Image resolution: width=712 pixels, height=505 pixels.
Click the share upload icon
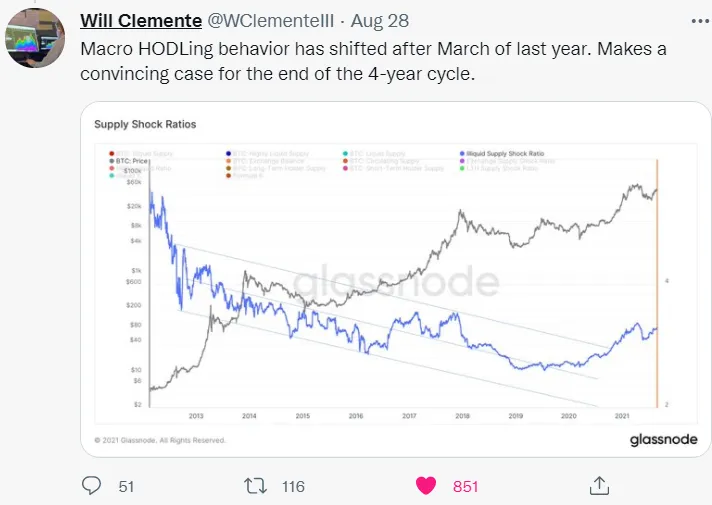[599, 485]
